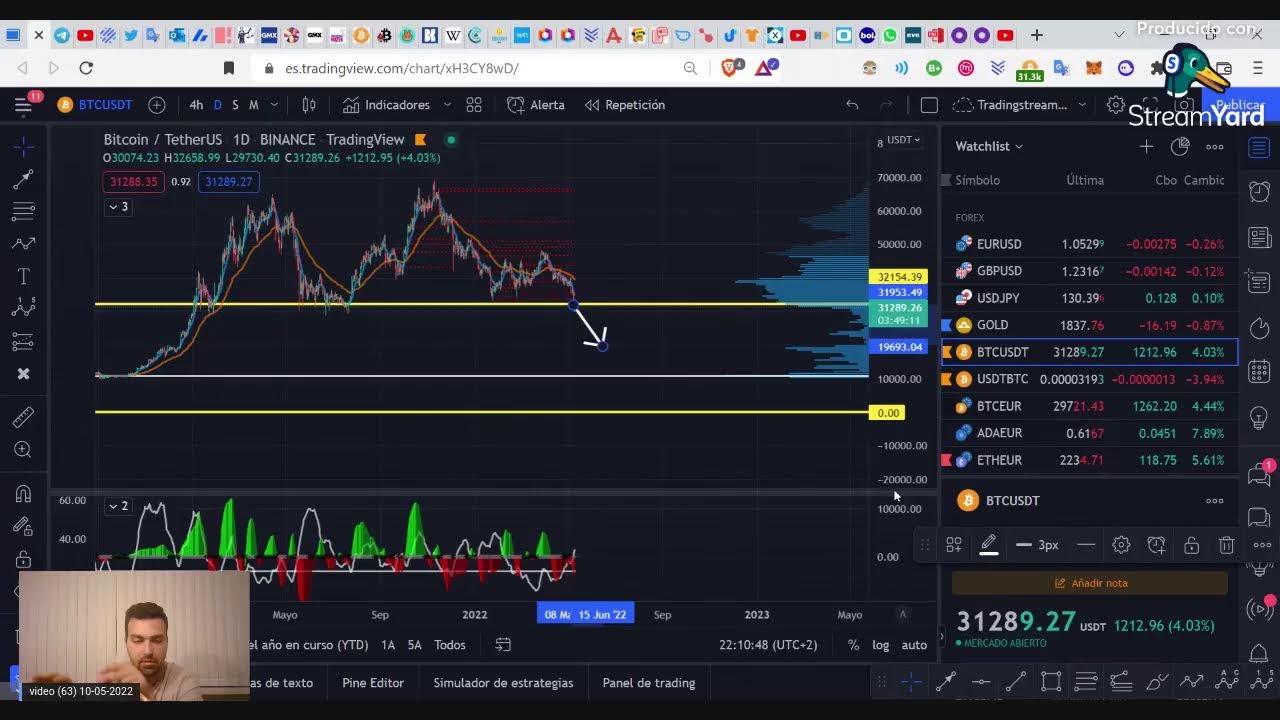The width and height of the screenshot is (1280, 720).
Task: Open the notifications bell sidebar icon
Action: tap(1259, 654)
